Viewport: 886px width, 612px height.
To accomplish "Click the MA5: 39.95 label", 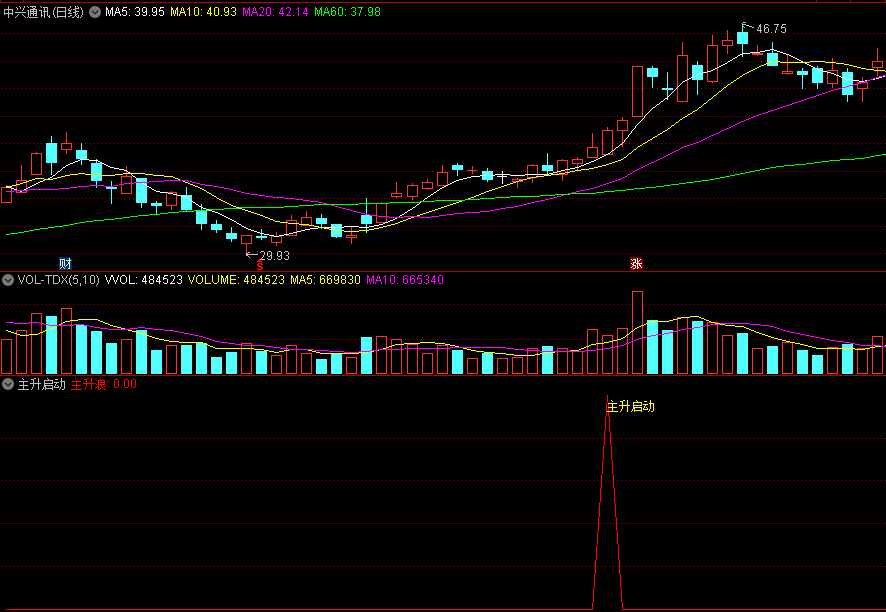I will 134,12.
